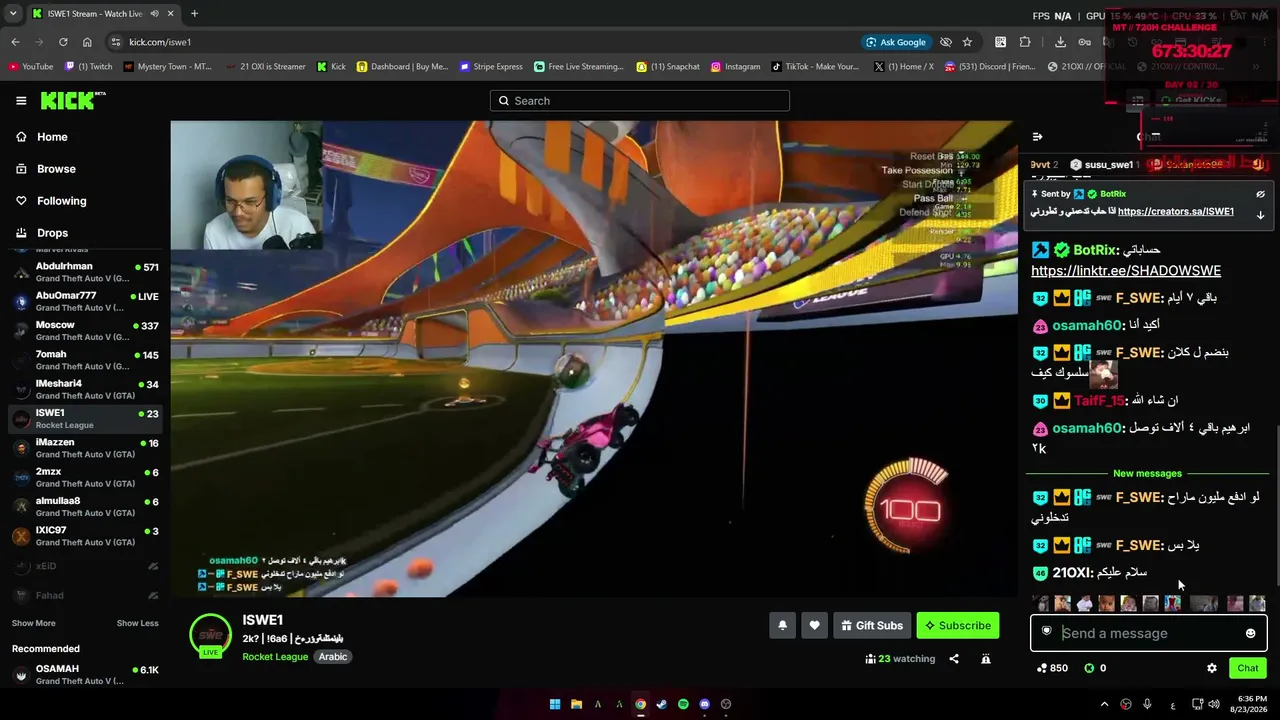Image resolution: width=1280 pixels, height=720 pixels.
Task: Jump to New messages in chat
Action: pyautogui.click(x=1147, y=473)
